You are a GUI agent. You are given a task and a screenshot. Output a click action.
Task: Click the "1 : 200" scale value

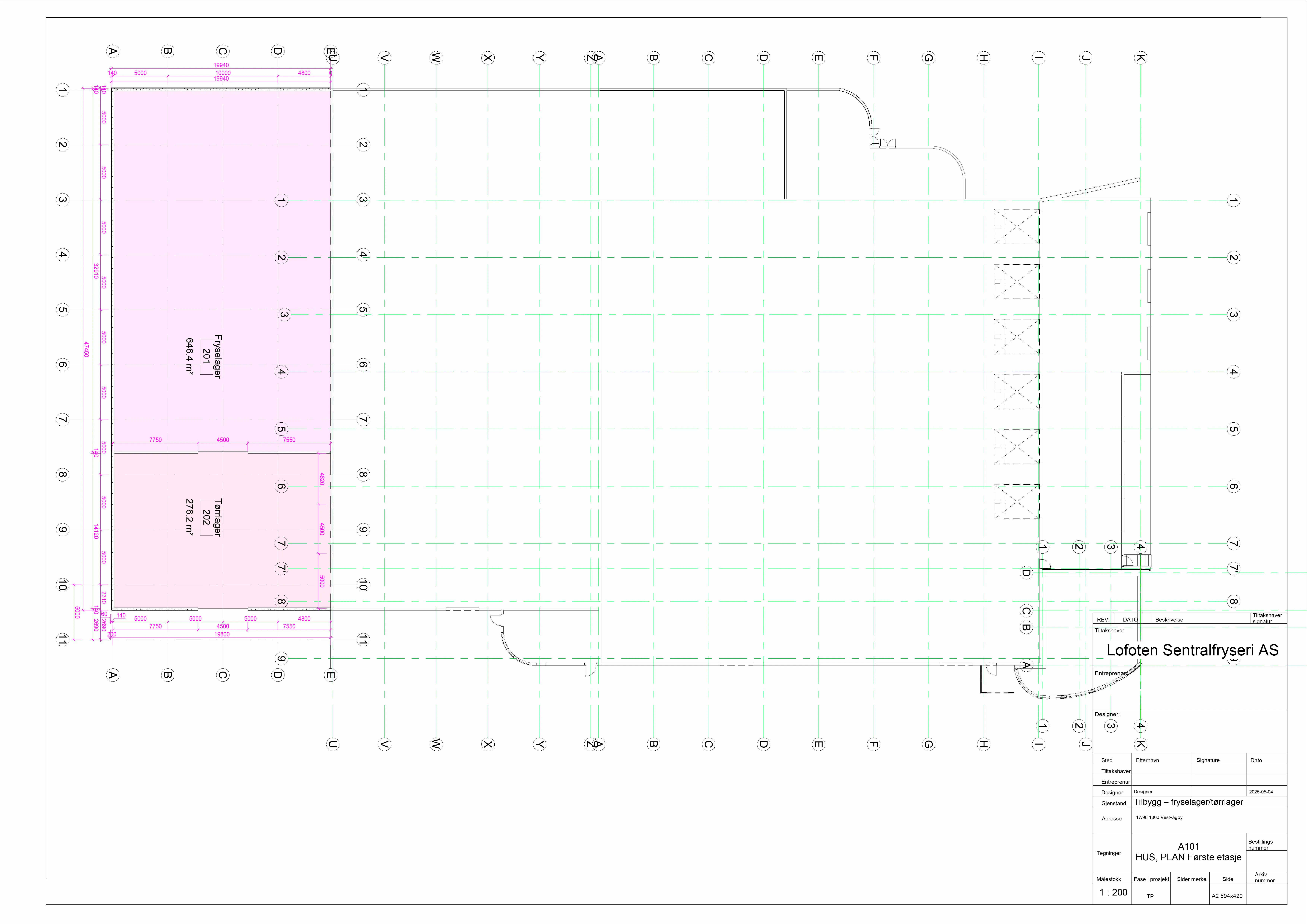click(x=1113, y=892)
